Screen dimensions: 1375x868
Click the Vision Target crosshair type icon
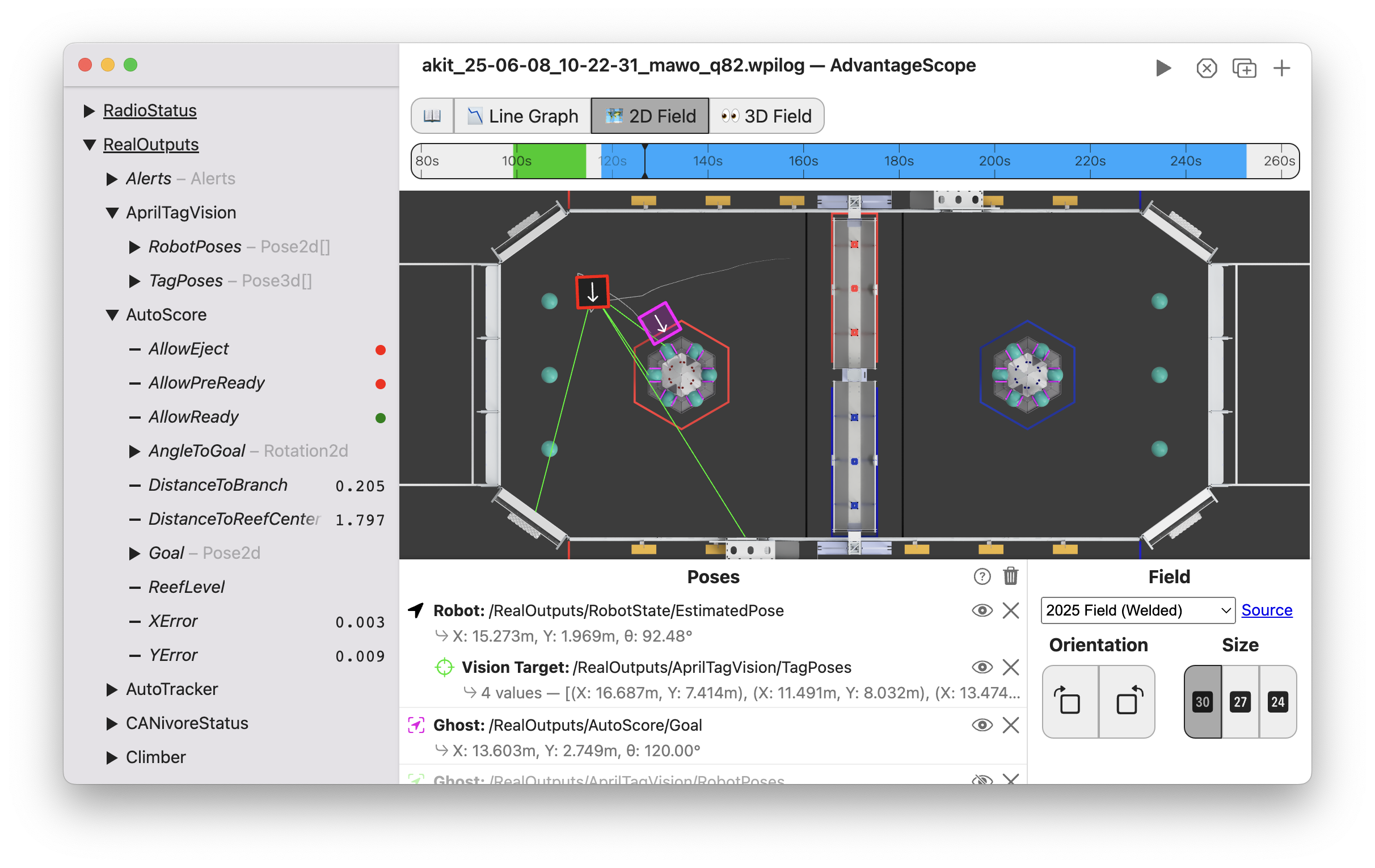pos(444,668)
